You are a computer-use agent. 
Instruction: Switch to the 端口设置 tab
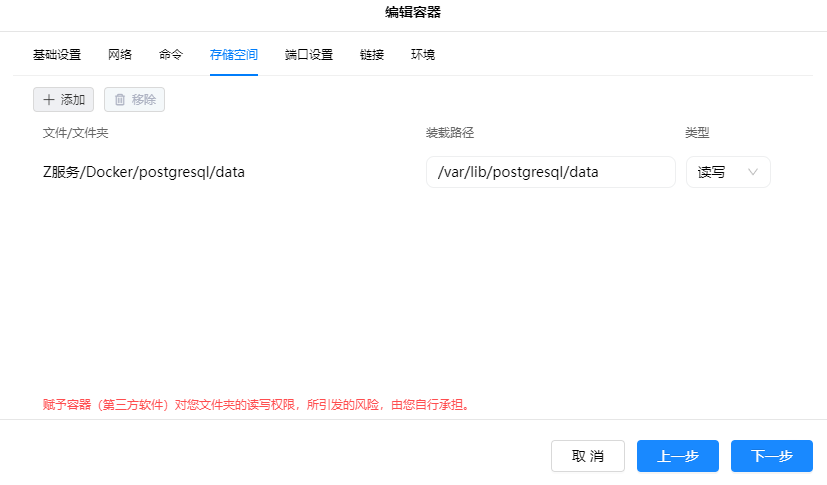click(x=309, y=55)
